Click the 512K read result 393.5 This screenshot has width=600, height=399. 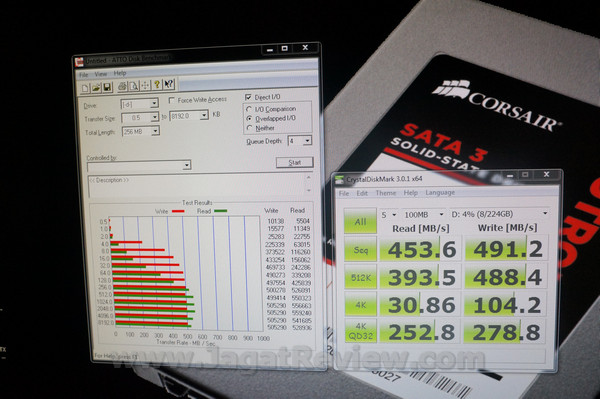[x=421, y=277]
